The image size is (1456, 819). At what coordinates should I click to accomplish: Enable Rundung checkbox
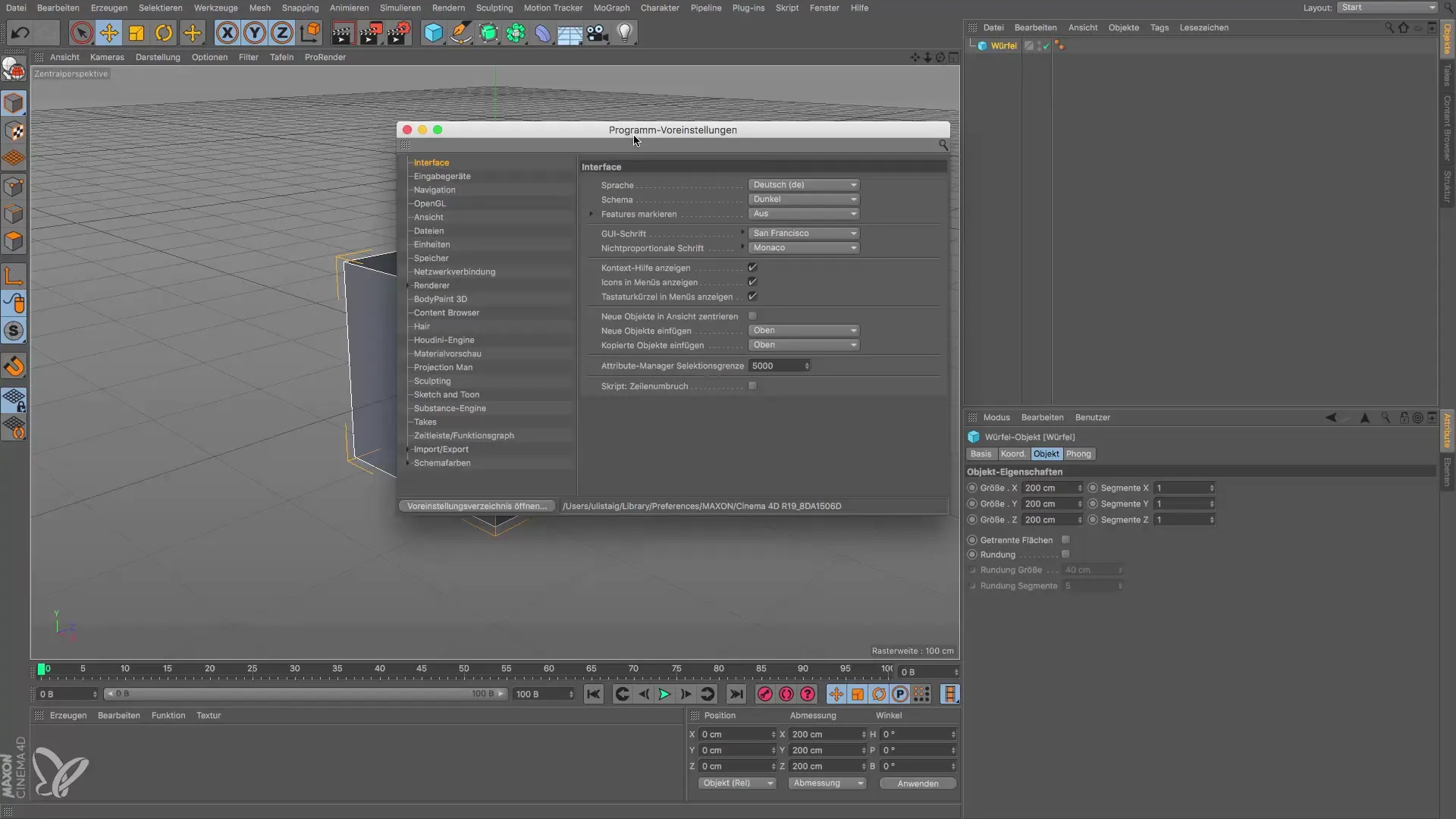point(1065,554)
